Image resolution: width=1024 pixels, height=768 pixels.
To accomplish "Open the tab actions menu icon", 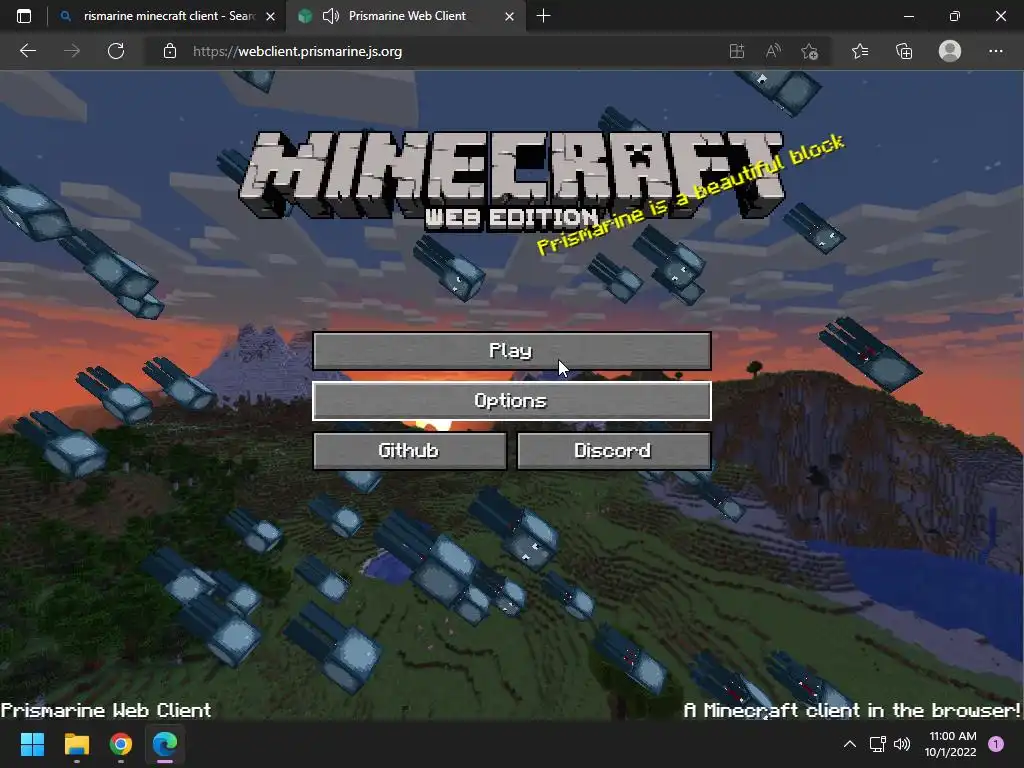I will (x=24, y=16).
